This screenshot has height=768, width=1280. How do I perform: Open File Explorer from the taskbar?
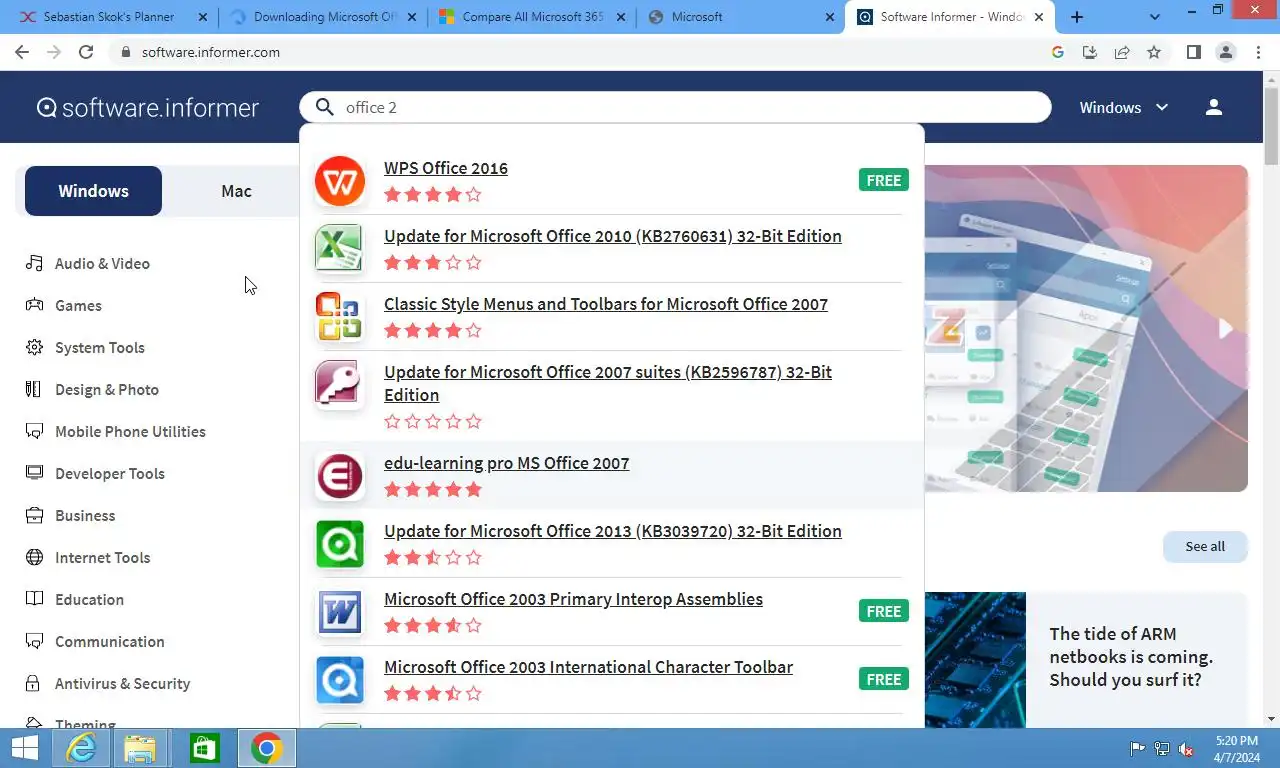point(141,748)
